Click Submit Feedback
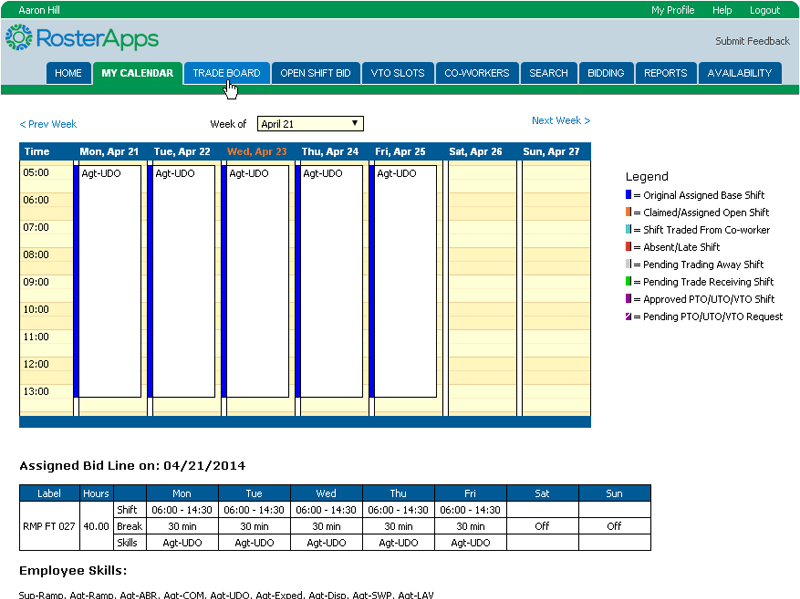Viewport: 800px width, 599px height. (752, 41)
